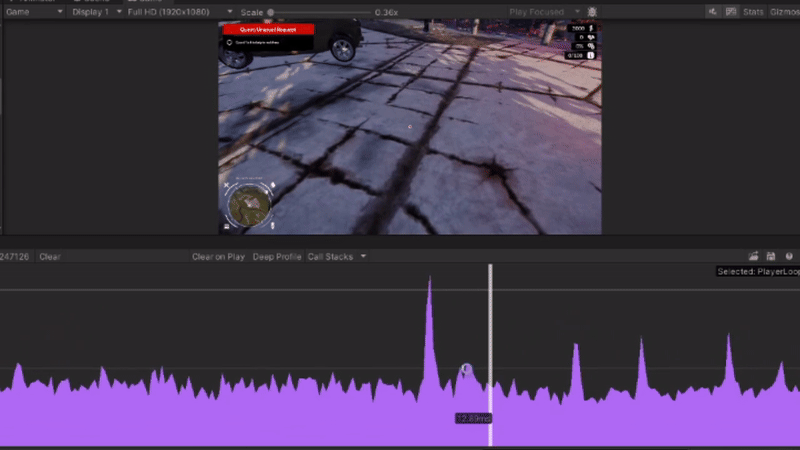The width and height of the screenshot is (800, 450).
Task: Toggle the Stats overlay
Action: click(x=753, y=12)
